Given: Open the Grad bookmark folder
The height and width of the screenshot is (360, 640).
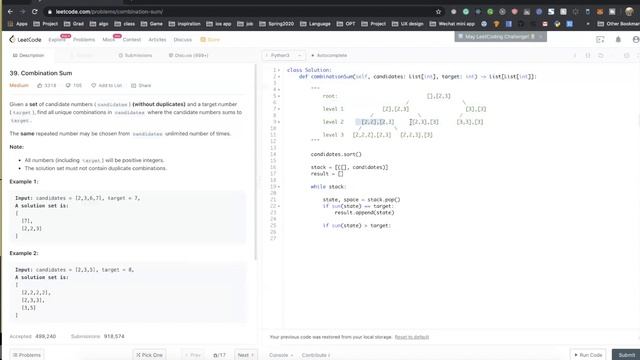Looking at the screenshot, I should (x=73, y=24).
